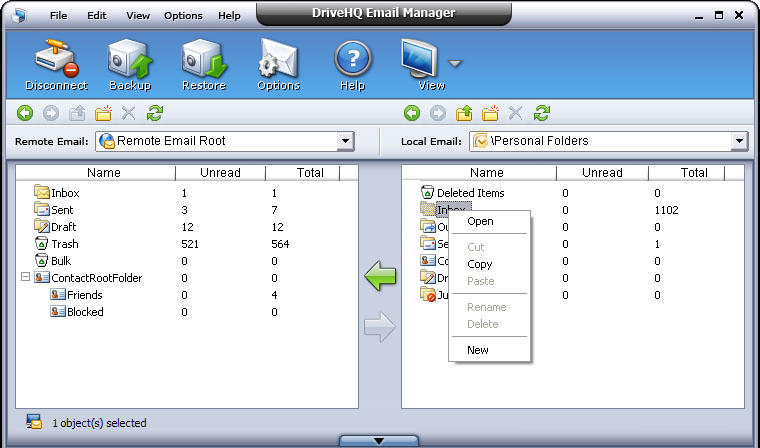Viewport: 760px width, 448px height.
Task: Open the Options menu in menu bar
Action: click(x=183, y=16)
